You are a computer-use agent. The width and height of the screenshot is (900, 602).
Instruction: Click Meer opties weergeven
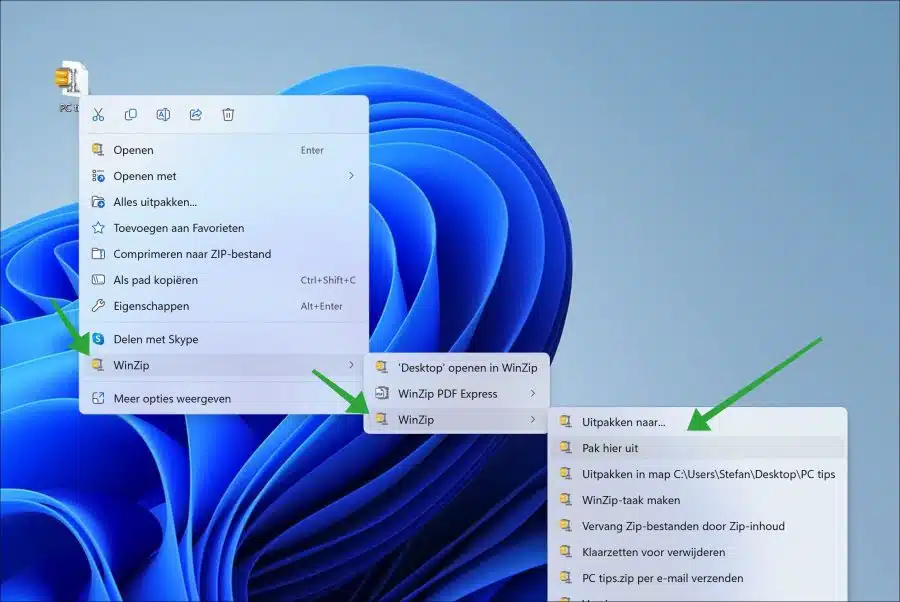click(x=224, y=398)
